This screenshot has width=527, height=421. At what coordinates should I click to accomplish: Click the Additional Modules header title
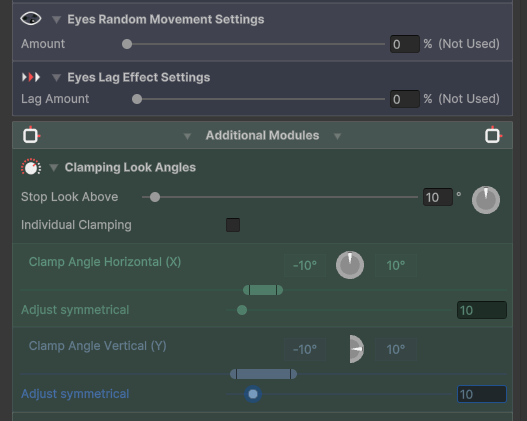pyautogui.click(x=262, y=135)
